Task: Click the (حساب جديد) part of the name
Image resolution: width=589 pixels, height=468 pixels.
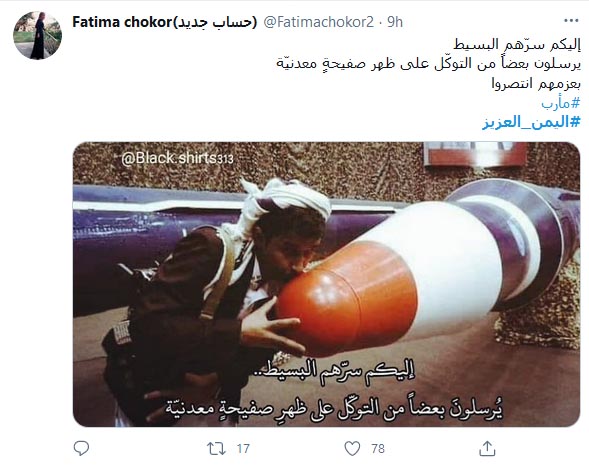Action: (214, 22)
